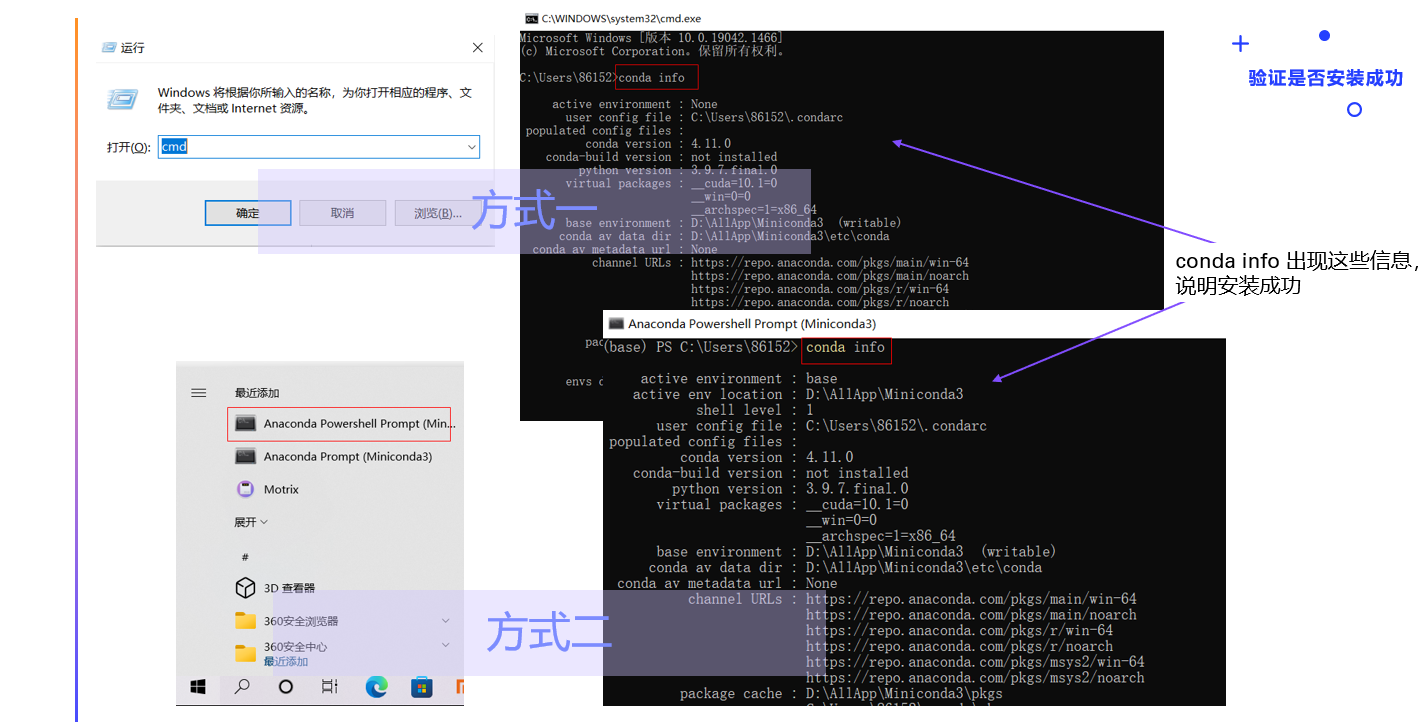Viewport: 1426px width, 722px height.
Task: Open the Motrix app entry
Action: (267, 489)
